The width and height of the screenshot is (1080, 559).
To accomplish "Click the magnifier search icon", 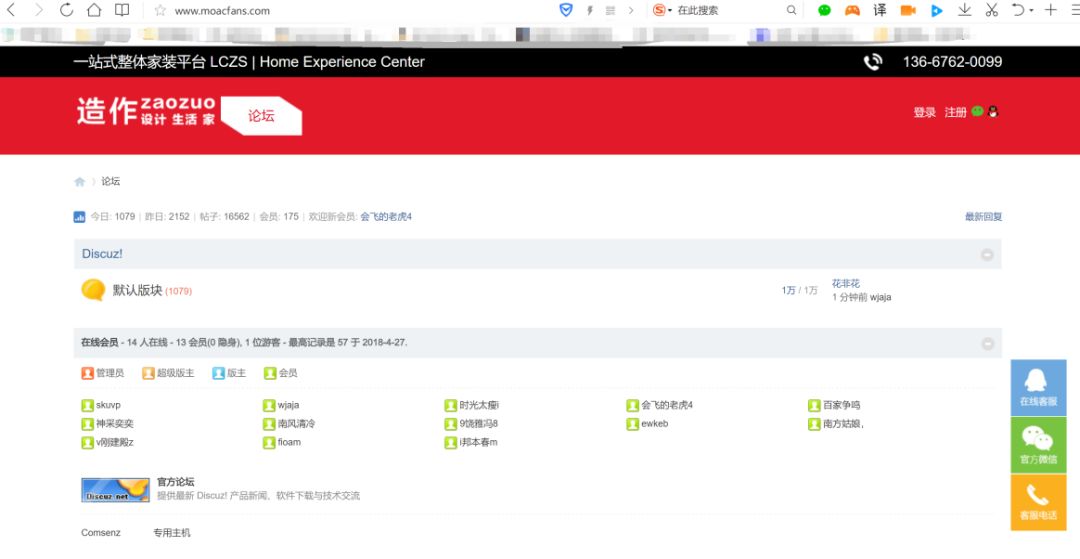I will 791,10.
